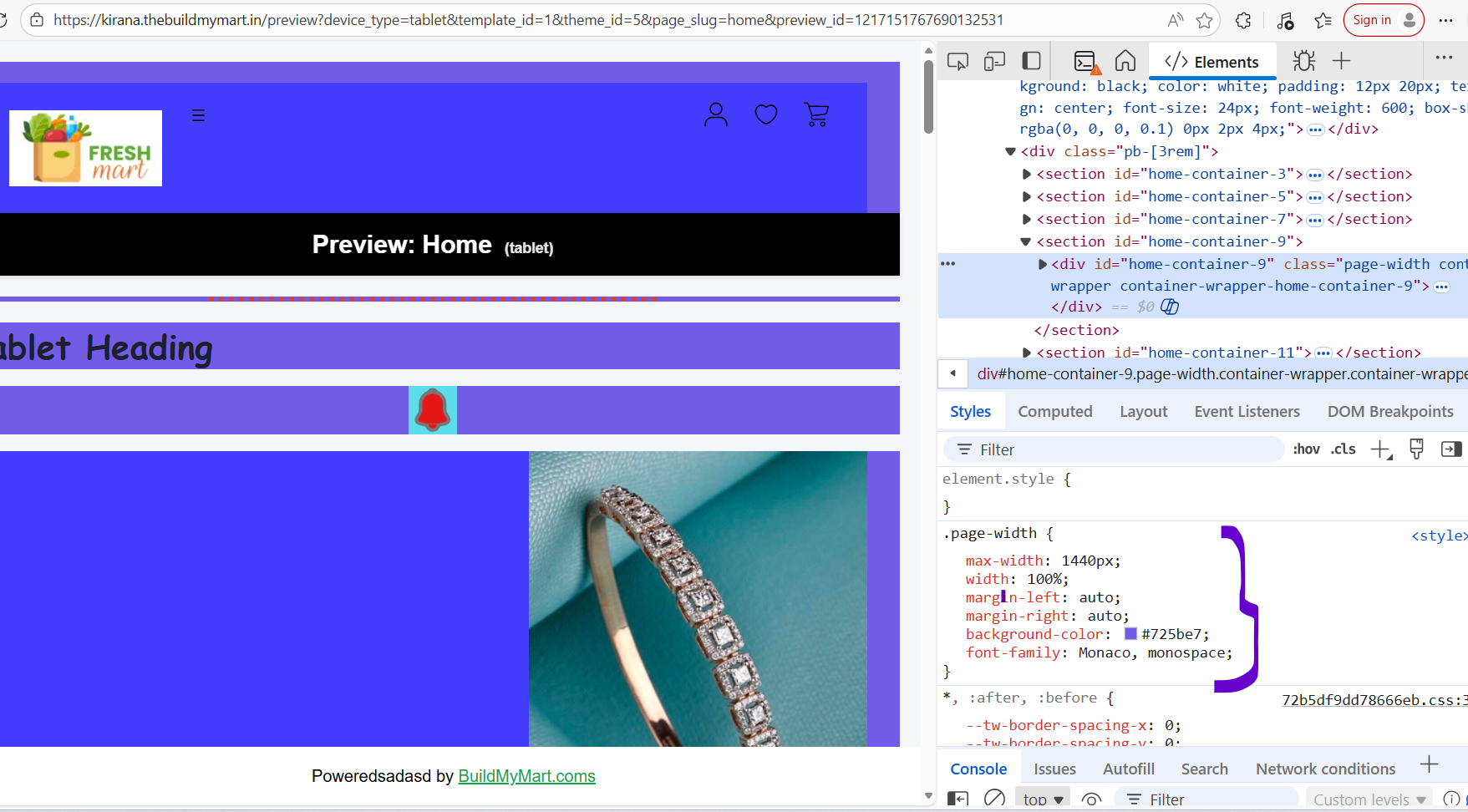The image size is (1468, 812).
Task: Open the Favorites list icon
Action: [x=1323, y=20]
